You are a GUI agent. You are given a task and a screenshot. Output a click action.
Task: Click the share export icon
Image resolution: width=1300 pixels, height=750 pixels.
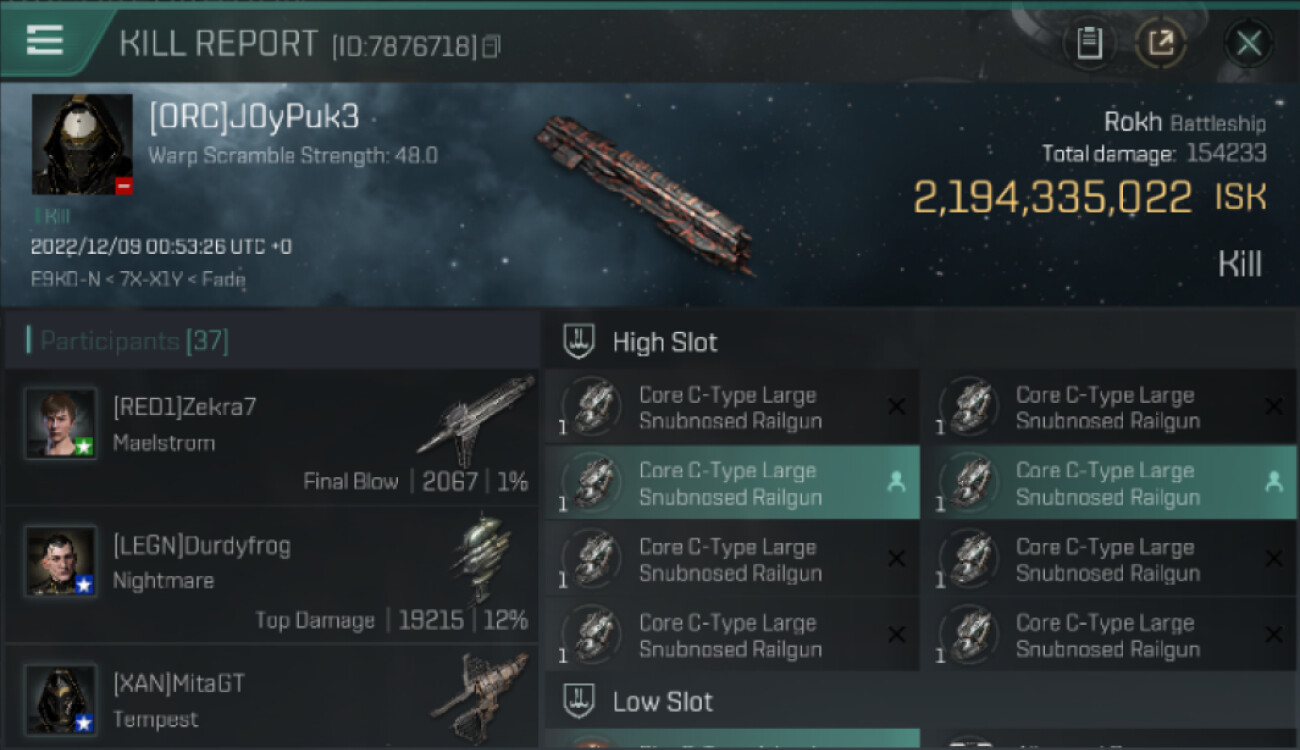1160,43
